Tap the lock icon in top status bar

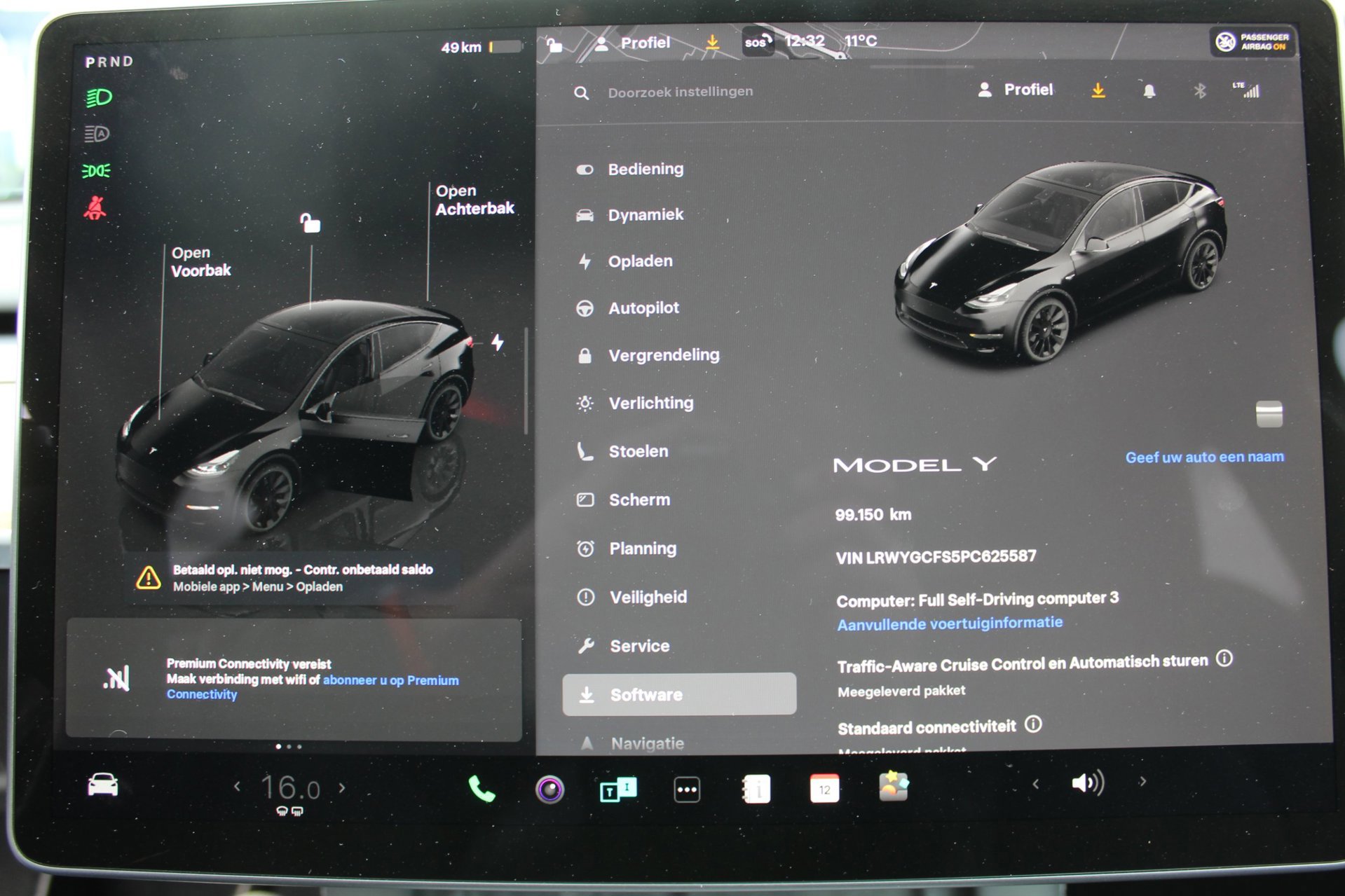coord(554,45)
